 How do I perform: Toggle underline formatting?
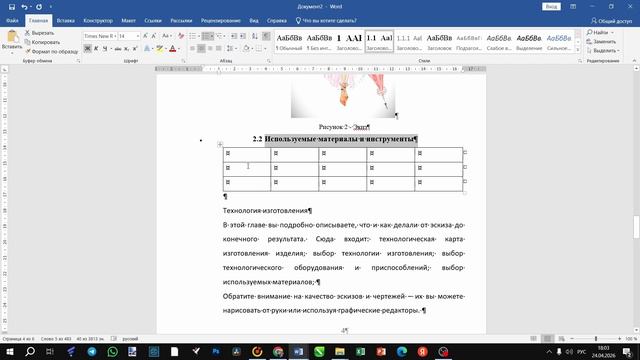pyautogui.click(x=105, y=49)
